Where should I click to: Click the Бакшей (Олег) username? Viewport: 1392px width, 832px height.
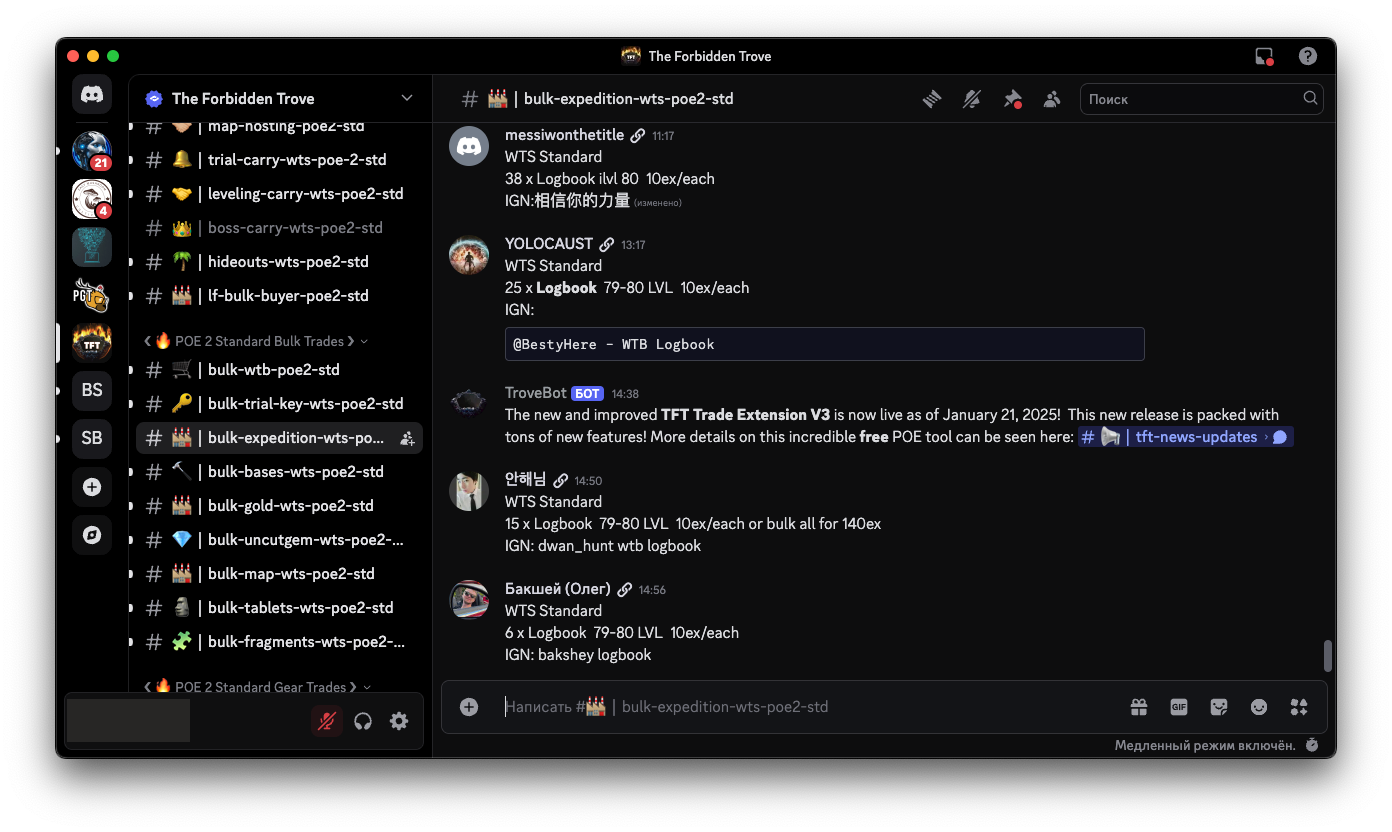point(558,589)
